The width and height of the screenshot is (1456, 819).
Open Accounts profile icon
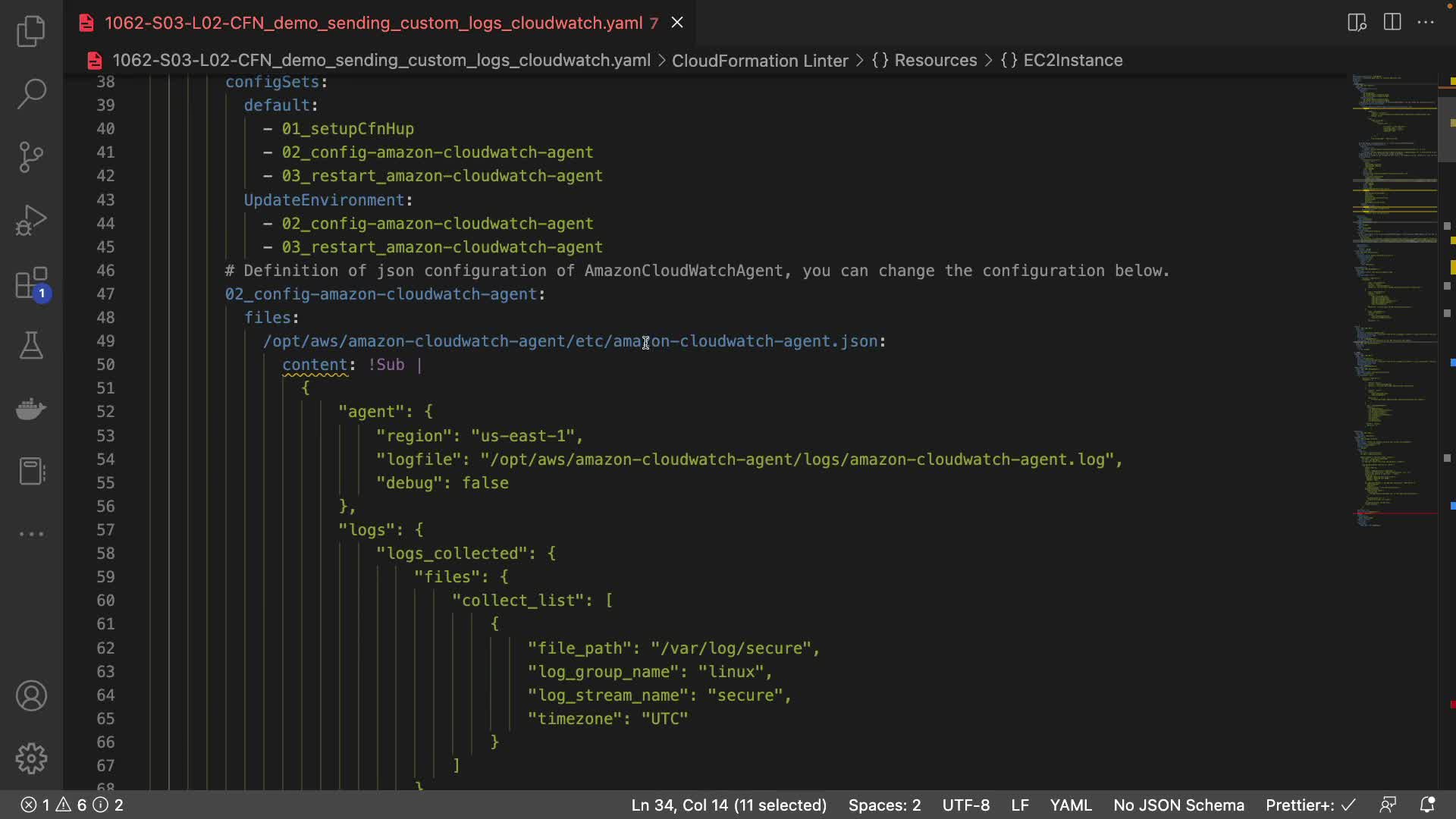point(31,695)
